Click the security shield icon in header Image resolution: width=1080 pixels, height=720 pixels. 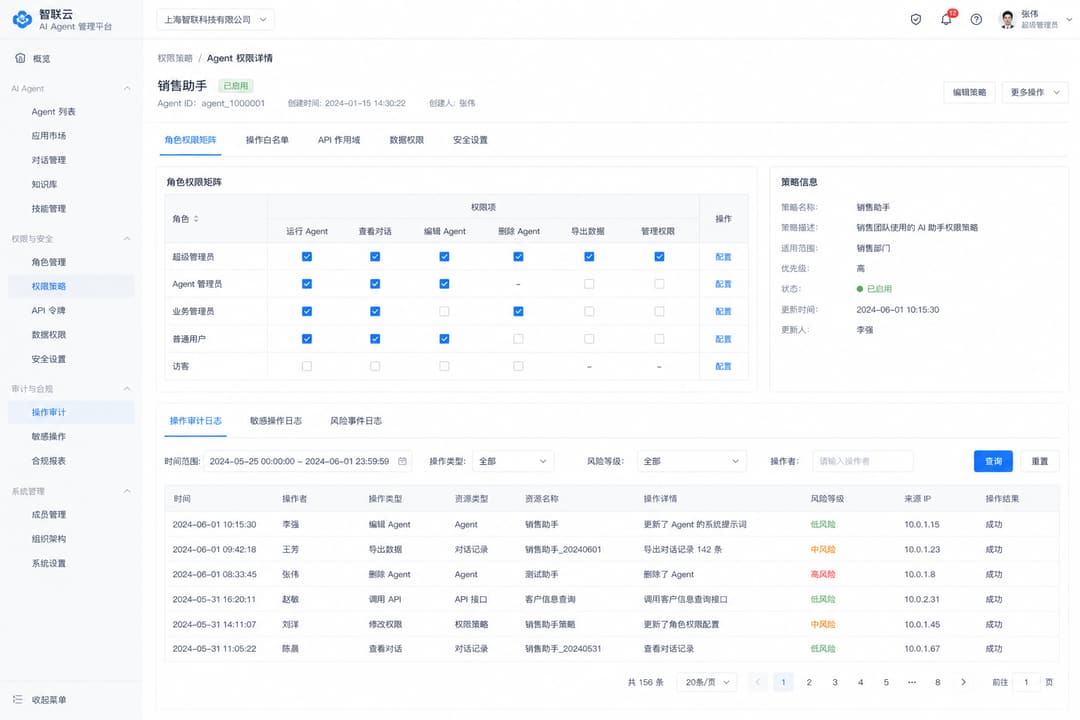coord(915,19)
